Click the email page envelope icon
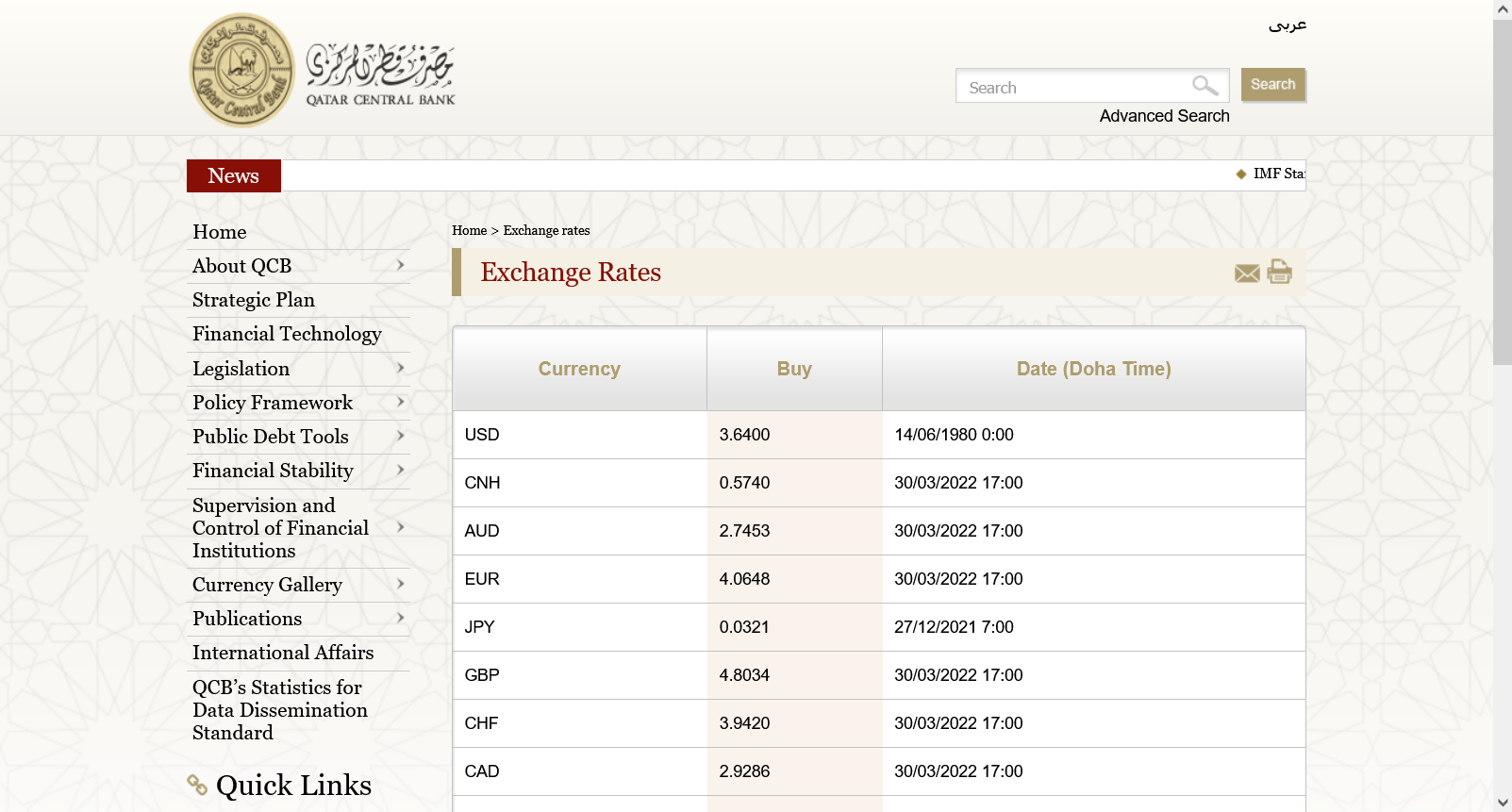 [x=1247, y=273]
